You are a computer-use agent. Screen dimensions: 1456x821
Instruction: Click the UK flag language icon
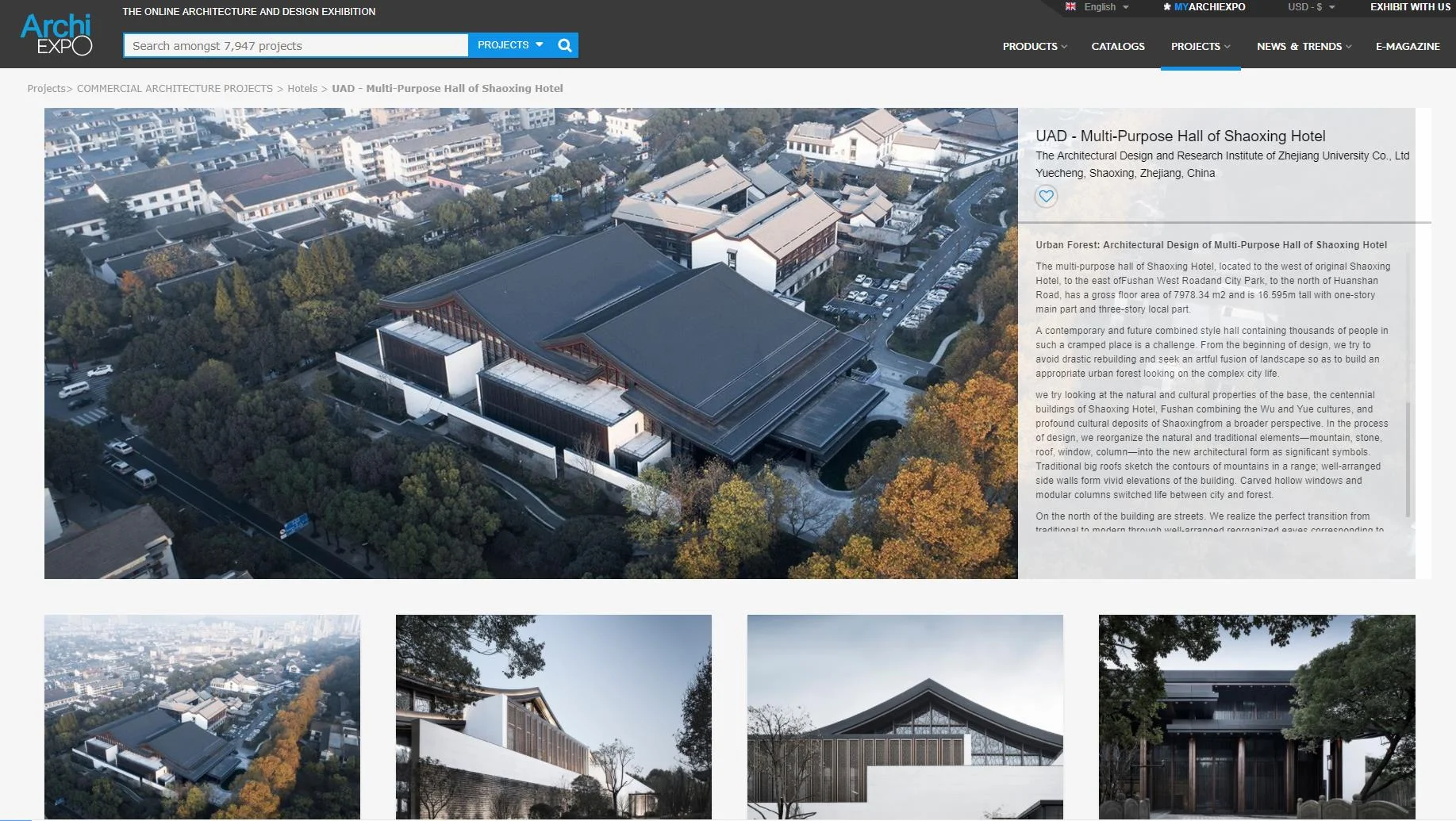1070,6
